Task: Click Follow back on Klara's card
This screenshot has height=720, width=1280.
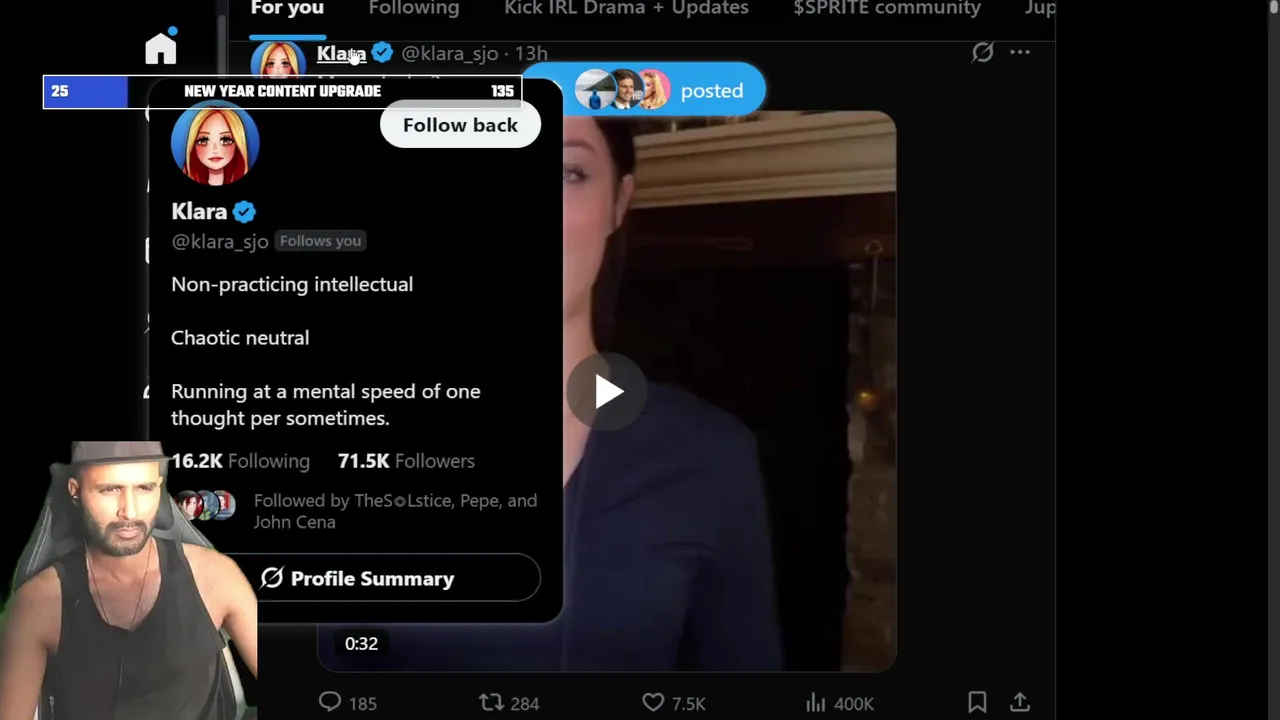Action: tap(460, 125)
